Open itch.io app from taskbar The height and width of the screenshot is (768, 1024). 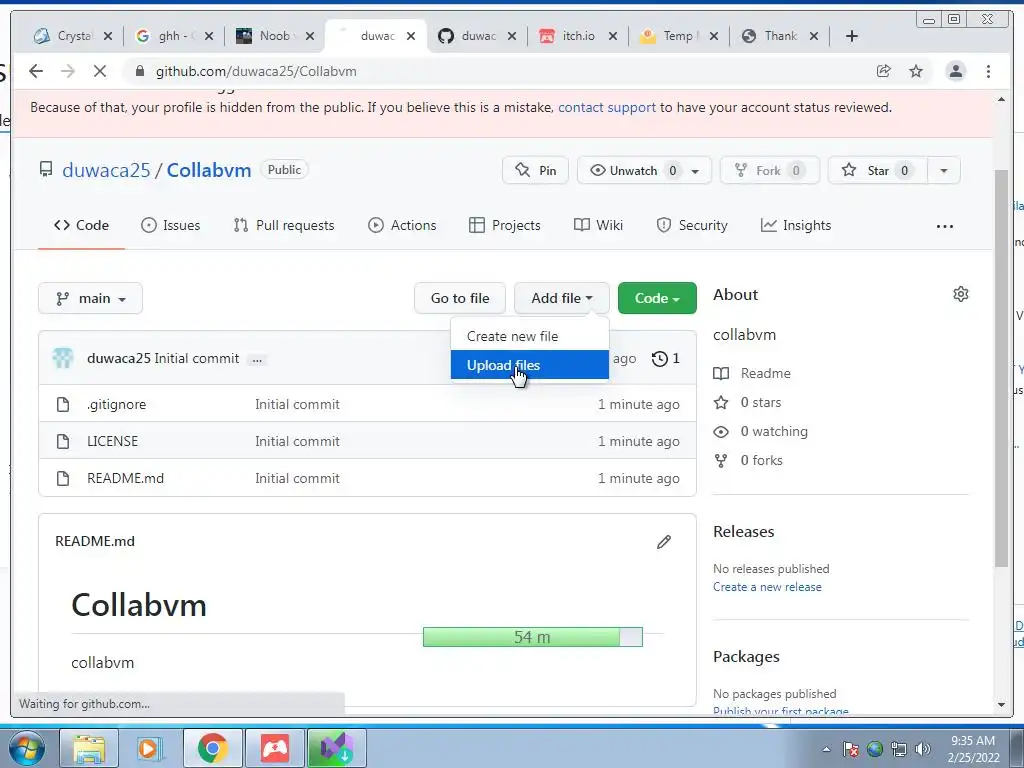click(x=275, y=748)
